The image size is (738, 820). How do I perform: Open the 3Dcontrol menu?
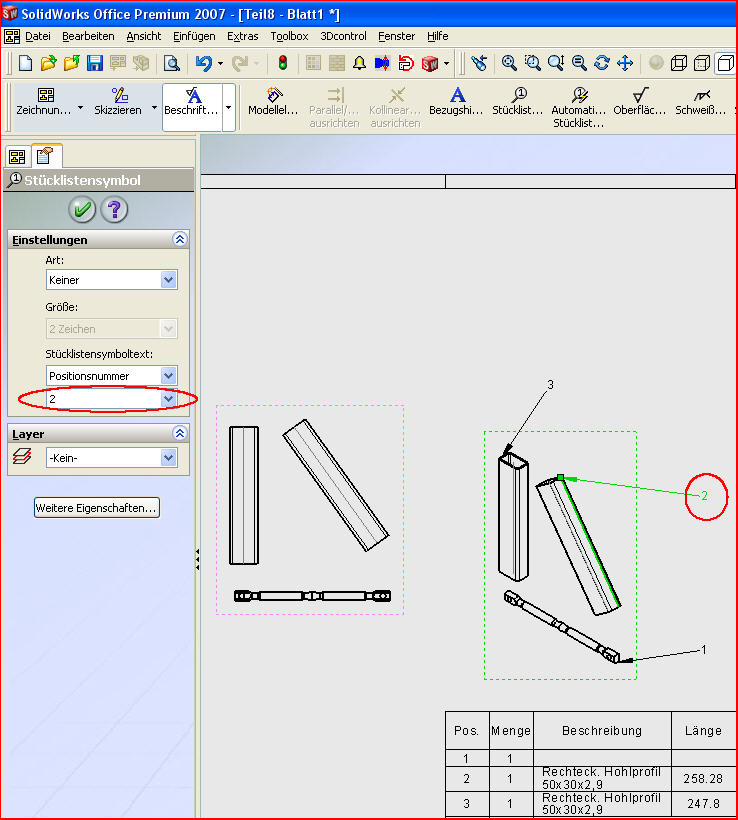tap(343, 36)
